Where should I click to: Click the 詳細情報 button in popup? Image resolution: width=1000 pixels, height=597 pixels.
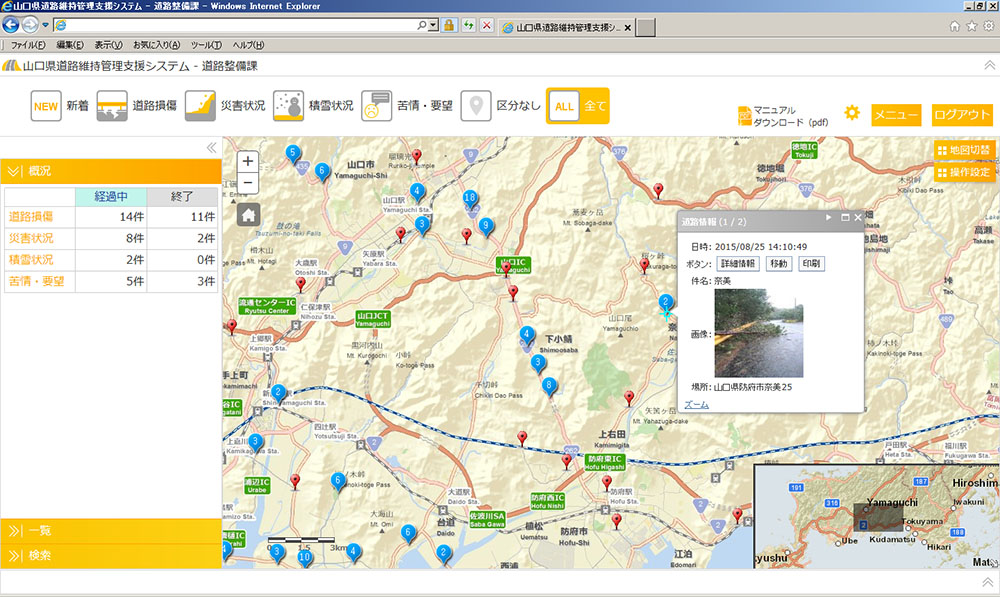[x=738, y=264]
